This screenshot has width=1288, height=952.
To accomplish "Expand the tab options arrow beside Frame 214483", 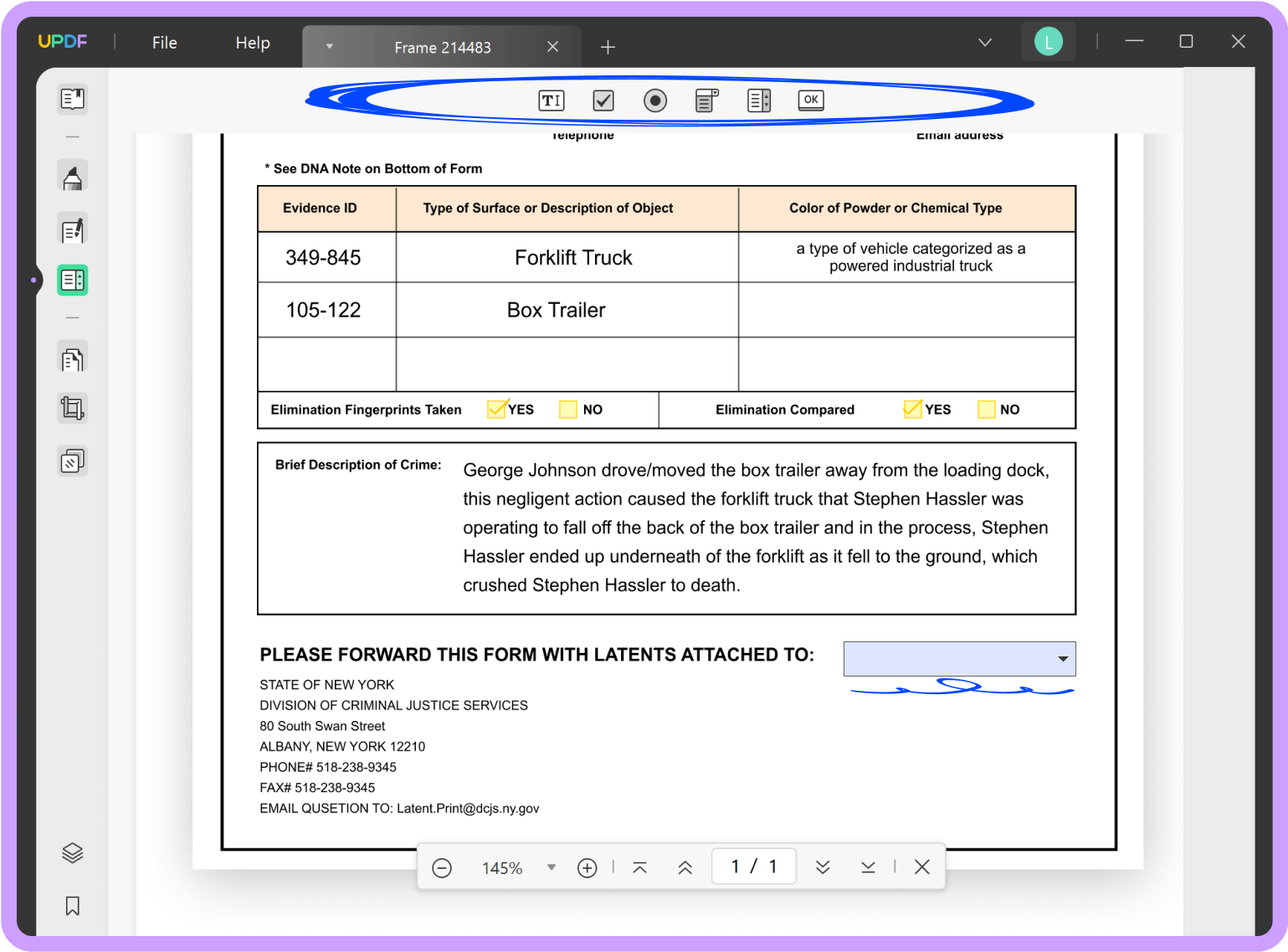I will point(330,46).
